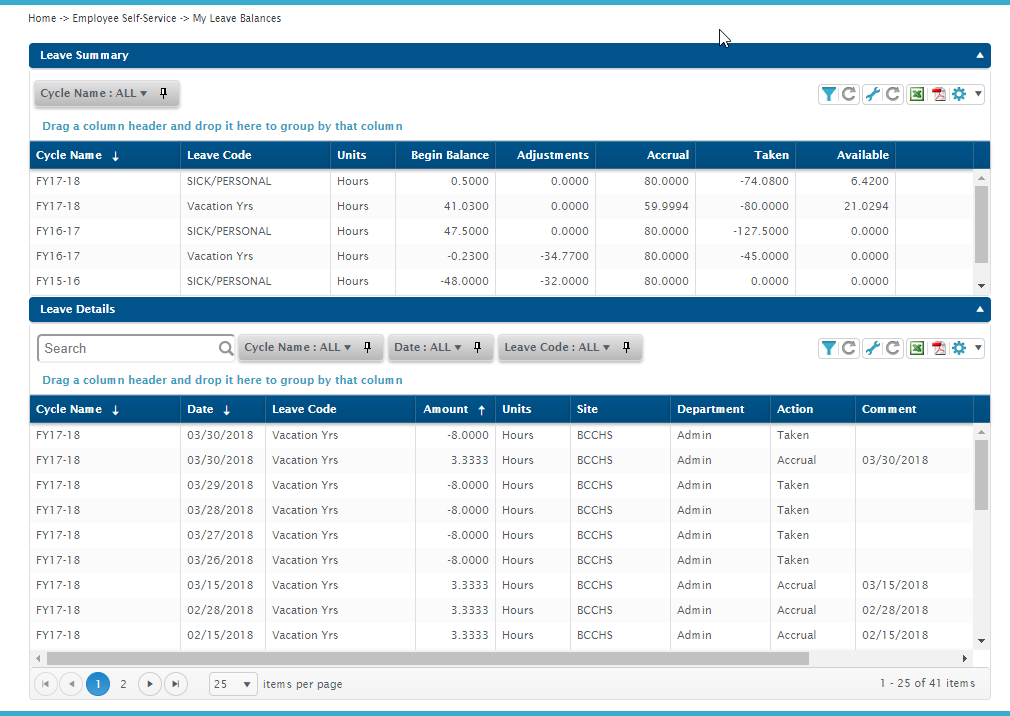The image size is (1010, 716).
Task: Sort Leave Details by Action header
Action: click(x=812, y=409)
